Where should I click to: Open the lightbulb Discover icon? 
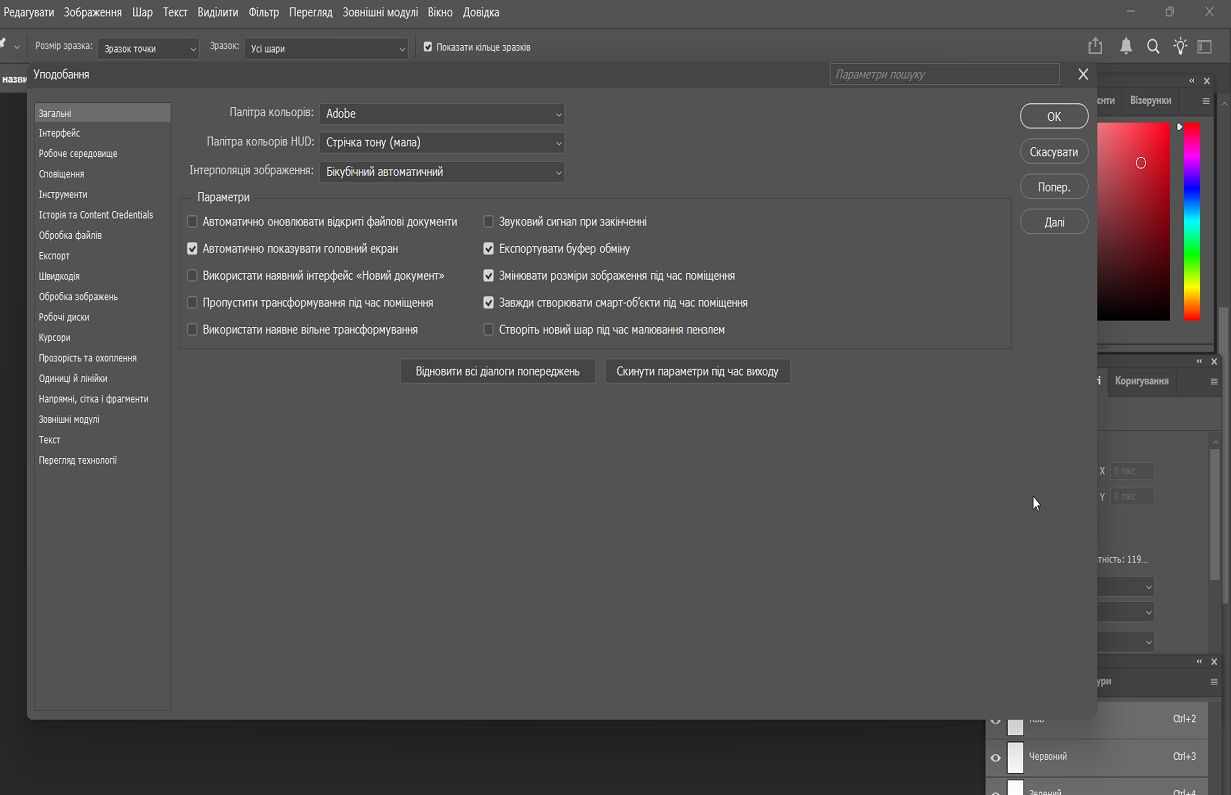(1180, 47)
